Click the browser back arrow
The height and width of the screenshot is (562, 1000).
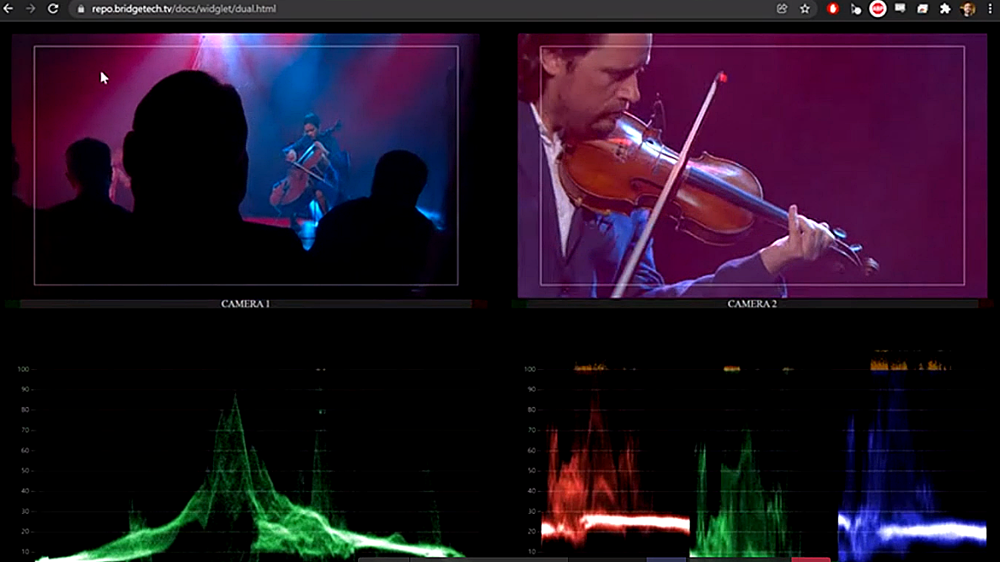8,8
